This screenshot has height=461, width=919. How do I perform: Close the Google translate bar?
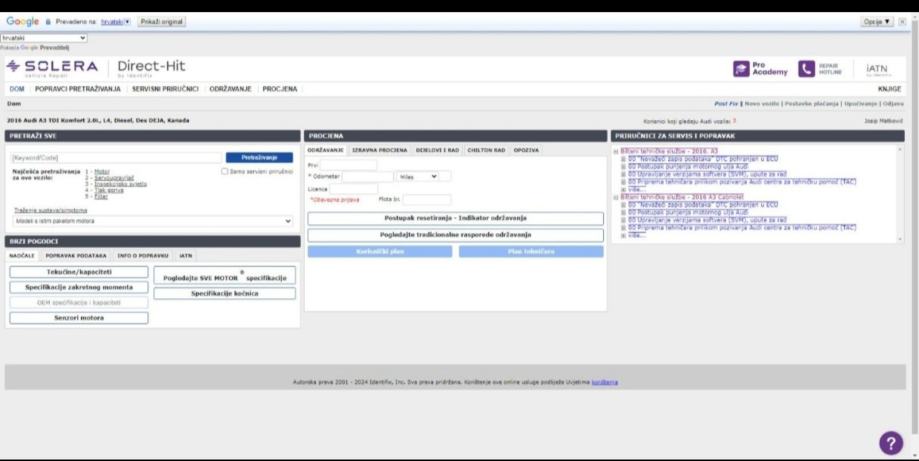(x=902, y=22)
